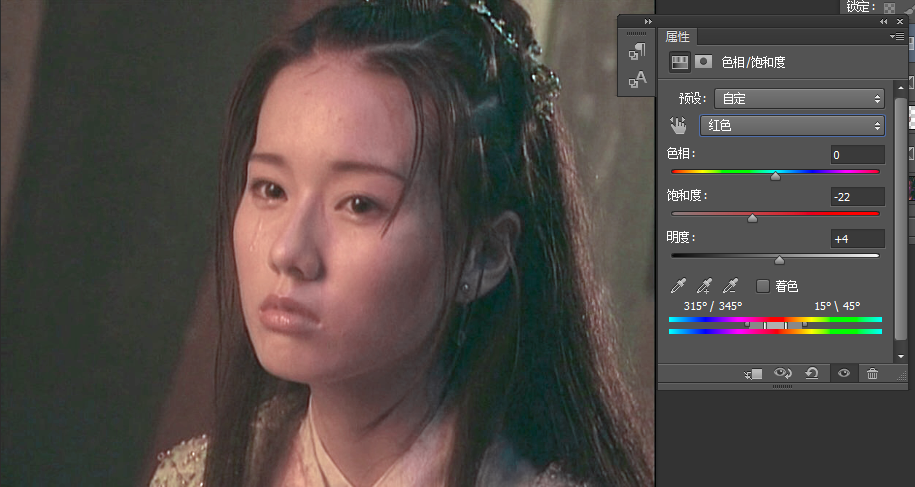Image resolution: width=915 pixels, height=487 pixels.
Task: Click the lock transparent pixels checkerboard icon
Action: click(889, 8)
